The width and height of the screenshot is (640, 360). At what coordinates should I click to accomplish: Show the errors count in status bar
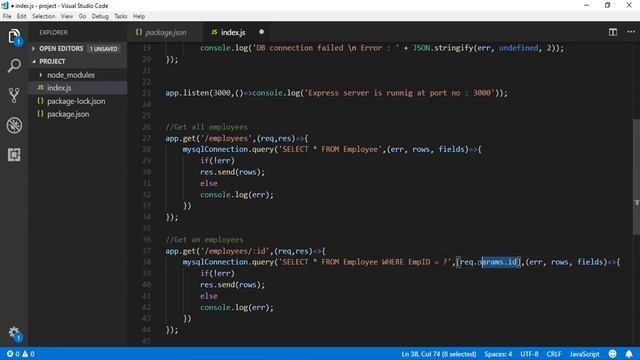(x=13, y=354)
